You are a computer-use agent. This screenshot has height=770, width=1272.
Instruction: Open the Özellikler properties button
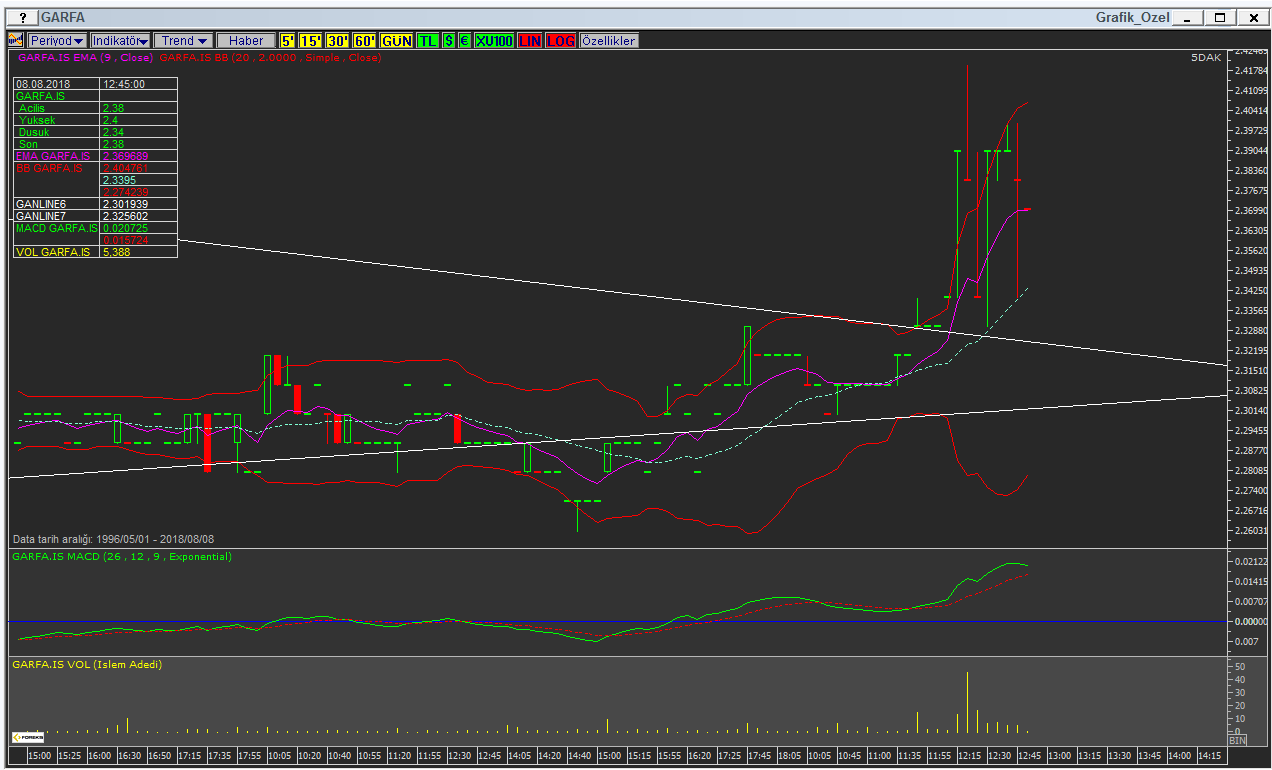click(x=608, y=40)
